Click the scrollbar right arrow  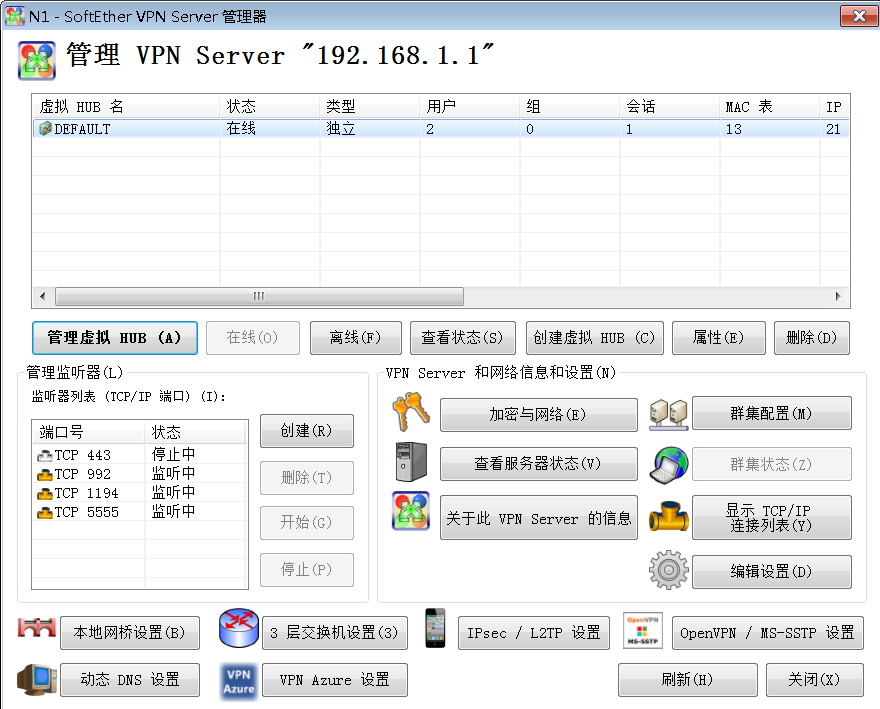[x=838, y=296]
